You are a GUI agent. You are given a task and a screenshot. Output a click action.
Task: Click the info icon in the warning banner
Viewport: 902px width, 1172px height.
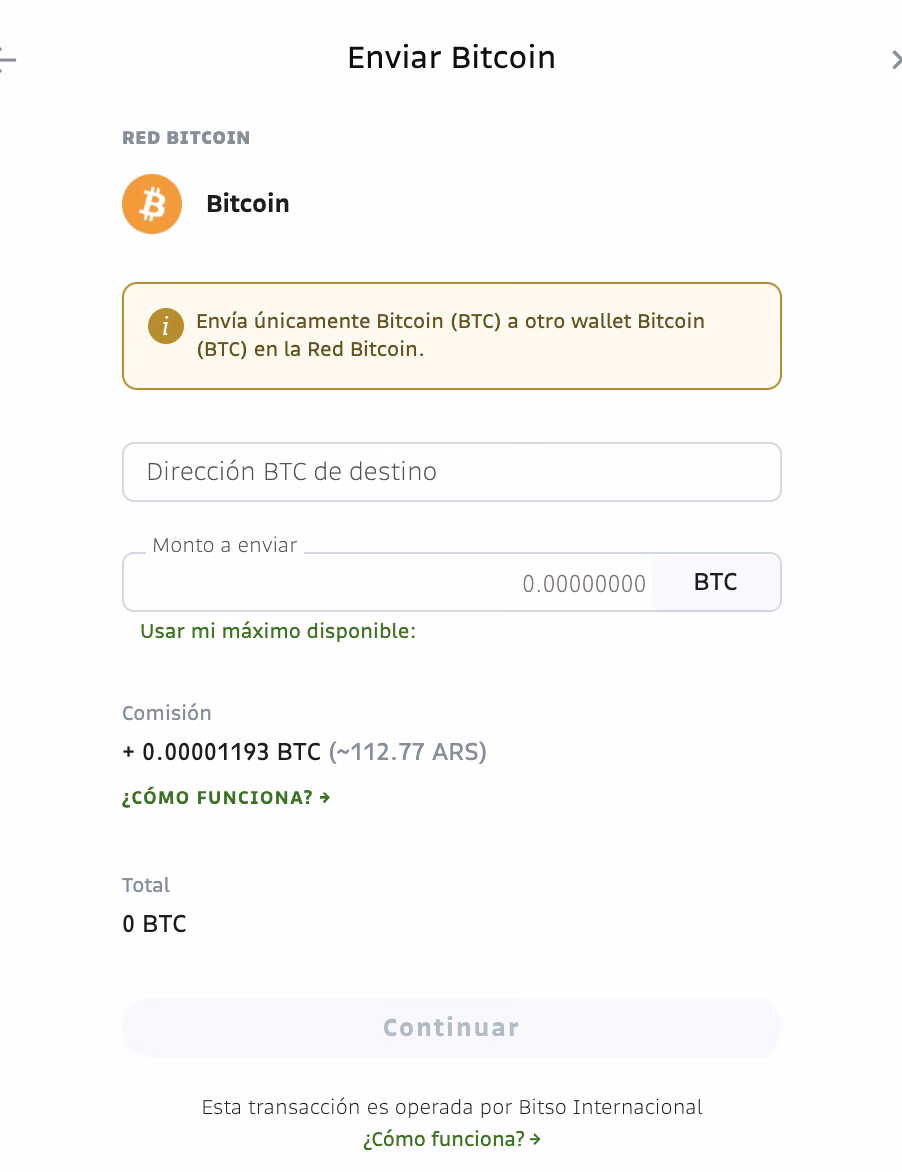[x=165, y=326]
